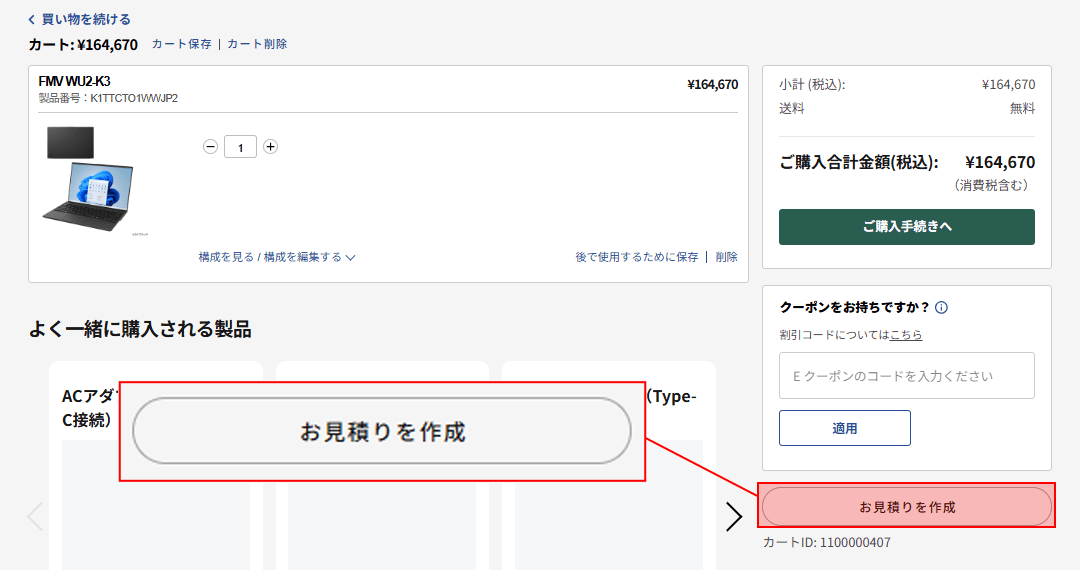Screen dimensions: 1080x570
Task: Remove item using the 削除 link
Action: 726,257
